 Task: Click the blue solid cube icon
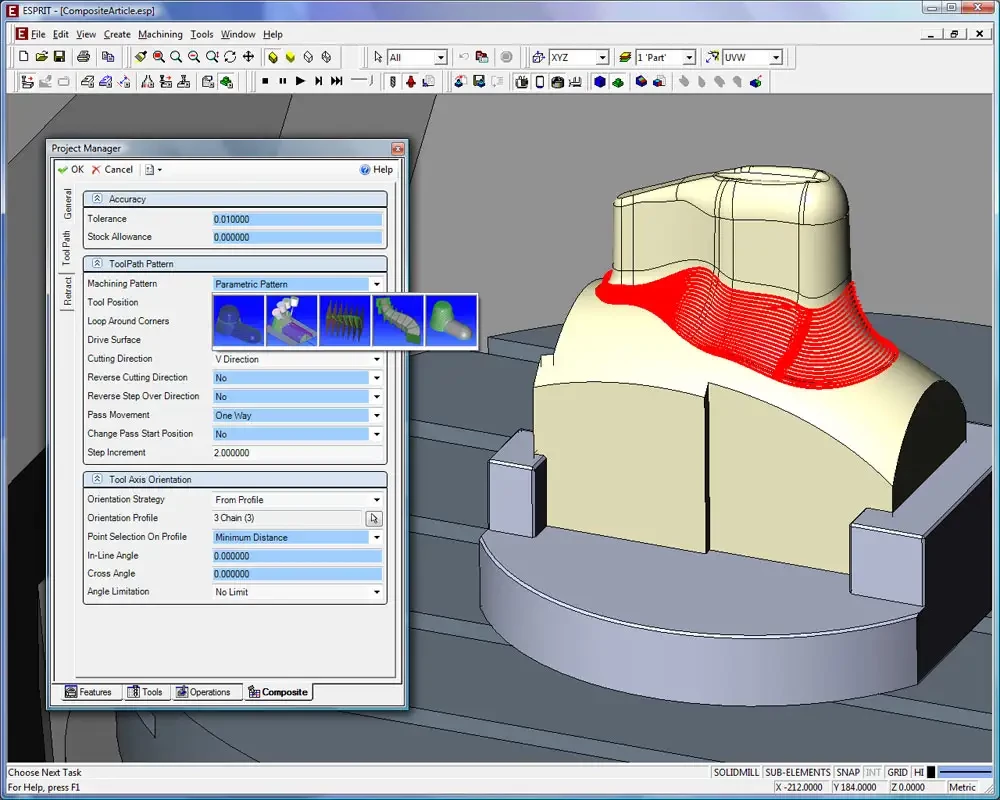click(x=599, y=82)
